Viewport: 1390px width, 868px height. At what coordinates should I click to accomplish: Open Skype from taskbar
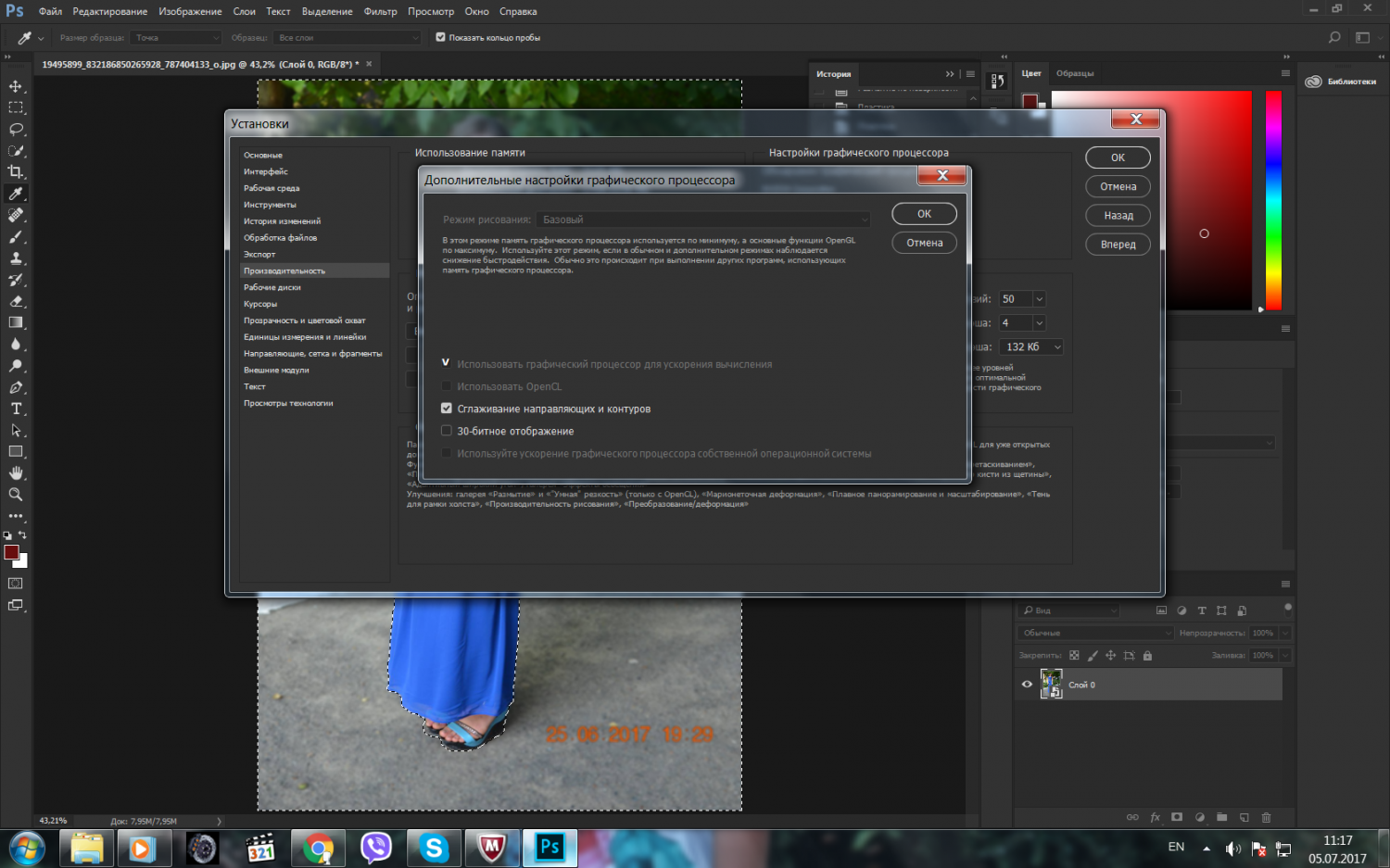(434, 848)
